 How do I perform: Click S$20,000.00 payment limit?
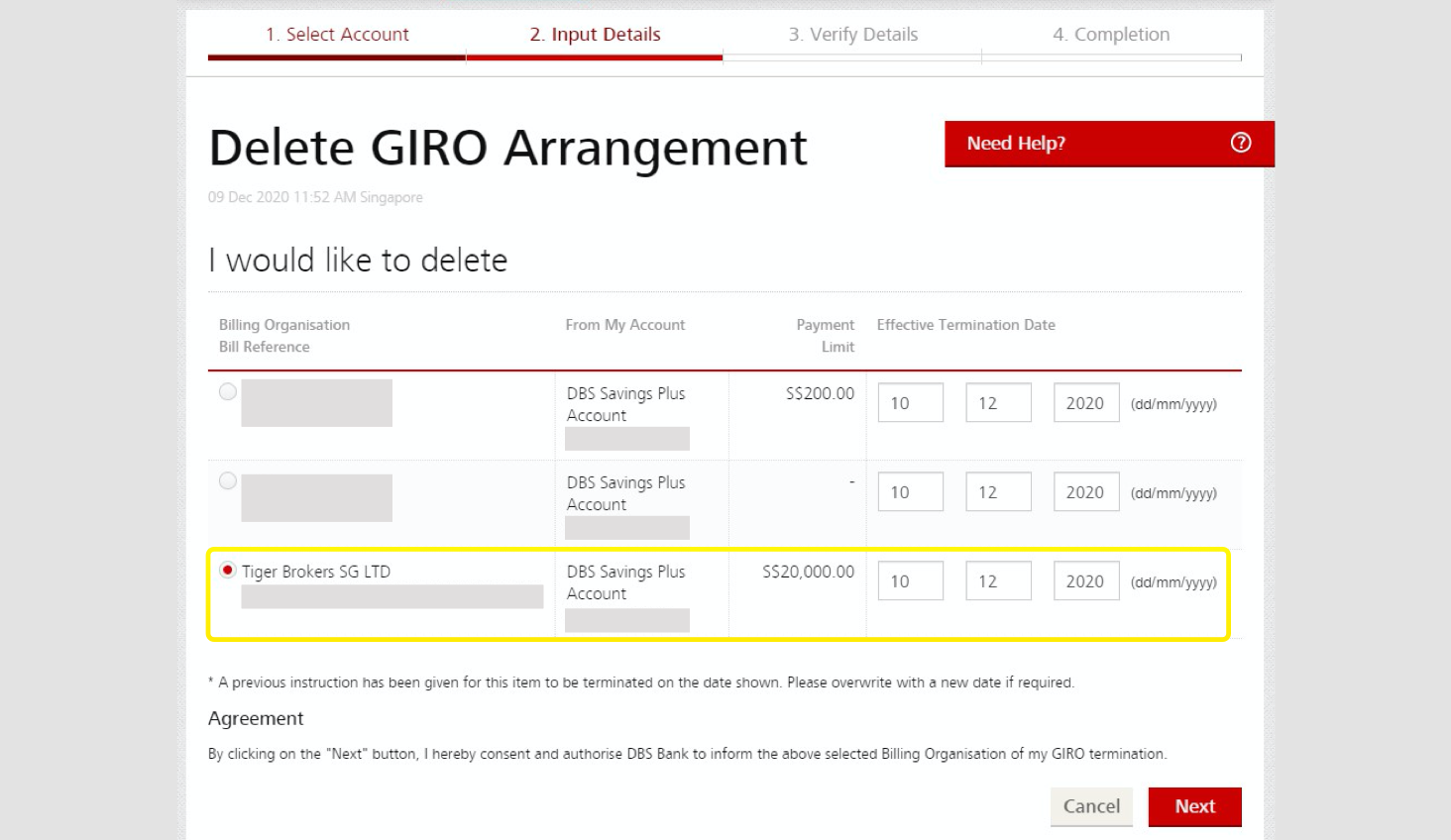coord(808,572)
